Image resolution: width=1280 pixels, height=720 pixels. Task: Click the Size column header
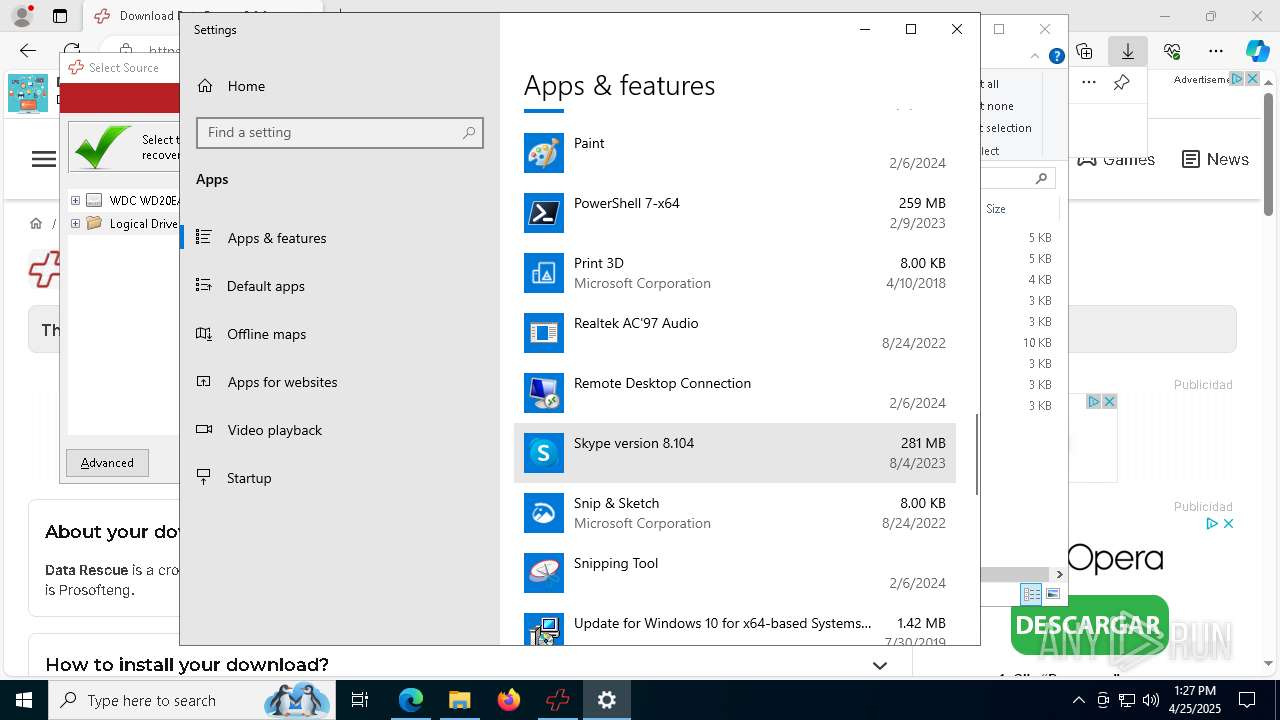pos(996,209)
